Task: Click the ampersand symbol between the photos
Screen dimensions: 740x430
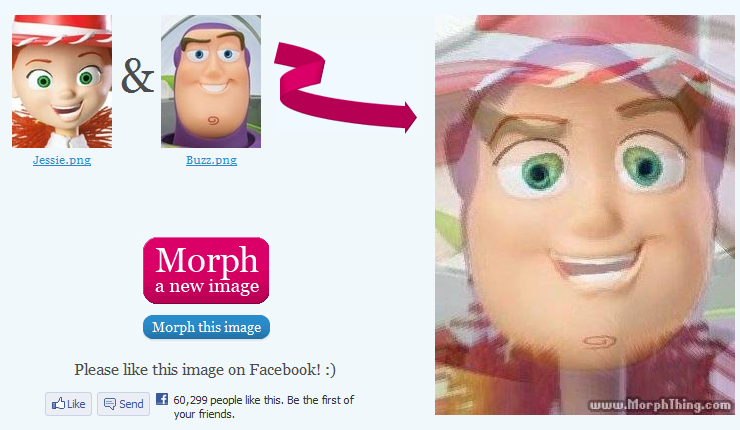Action: click(x=137, y=76)
